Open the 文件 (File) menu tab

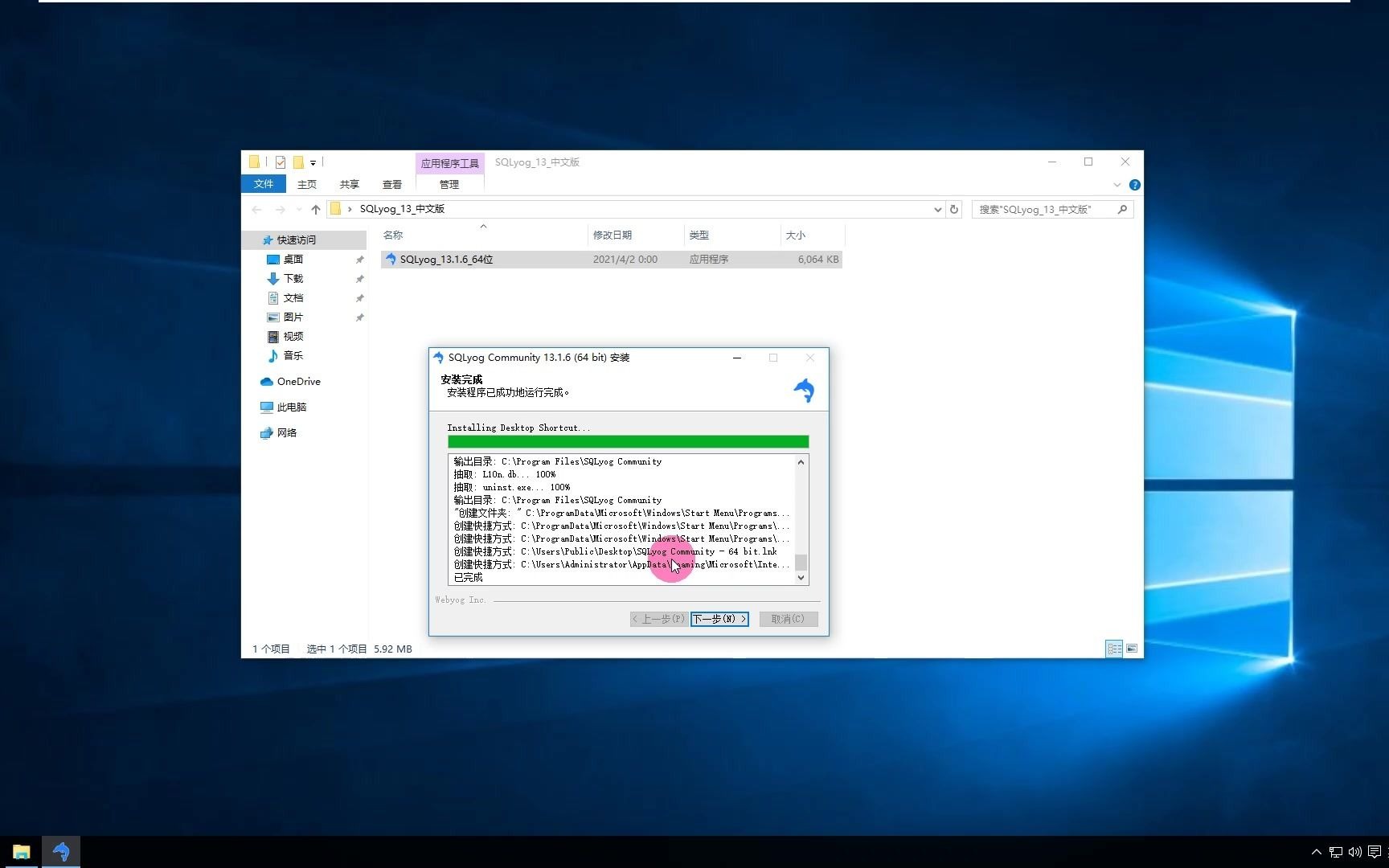[x=264, y=184]
